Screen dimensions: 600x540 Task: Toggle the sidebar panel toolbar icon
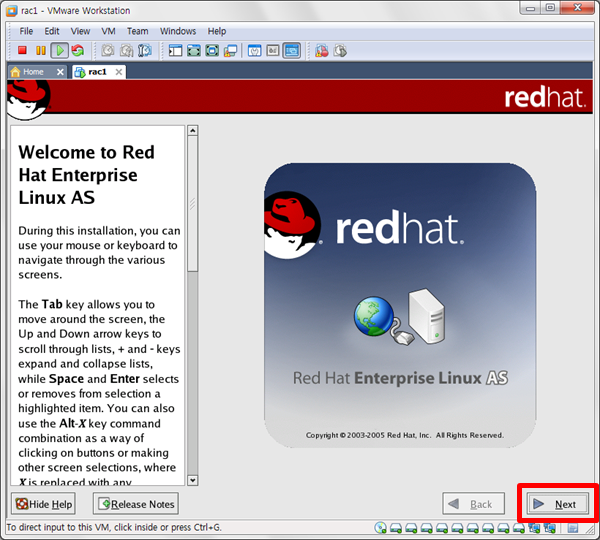pos(176,51)
